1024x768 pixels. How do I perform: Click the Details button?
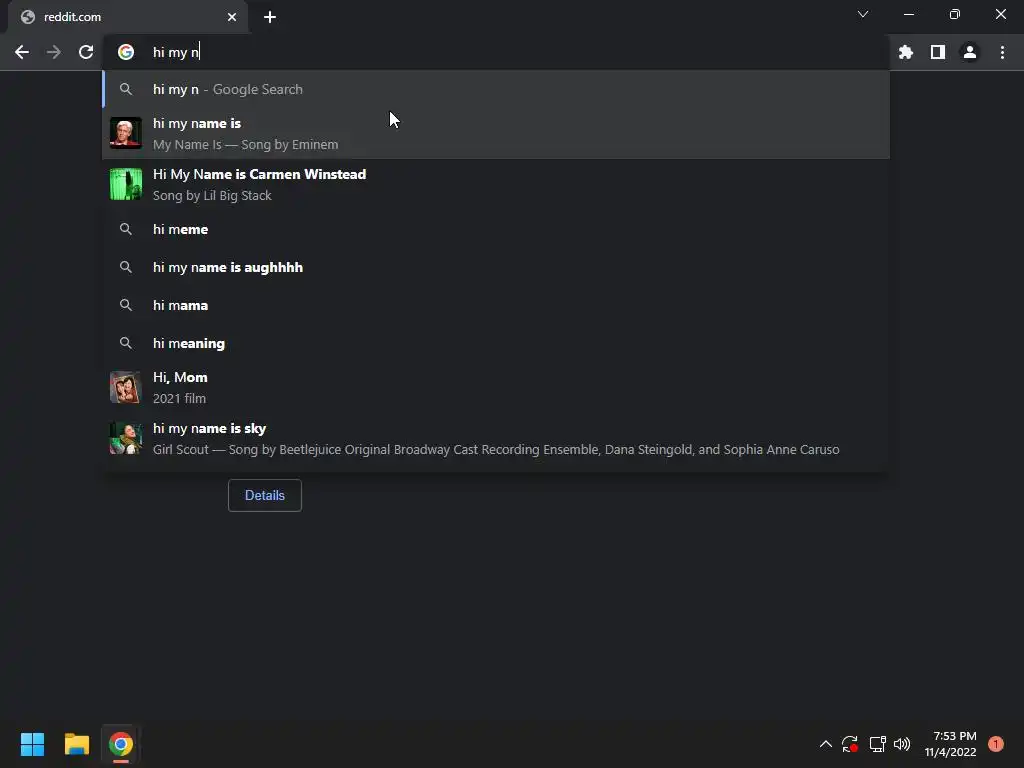click(x=264, y=495)
